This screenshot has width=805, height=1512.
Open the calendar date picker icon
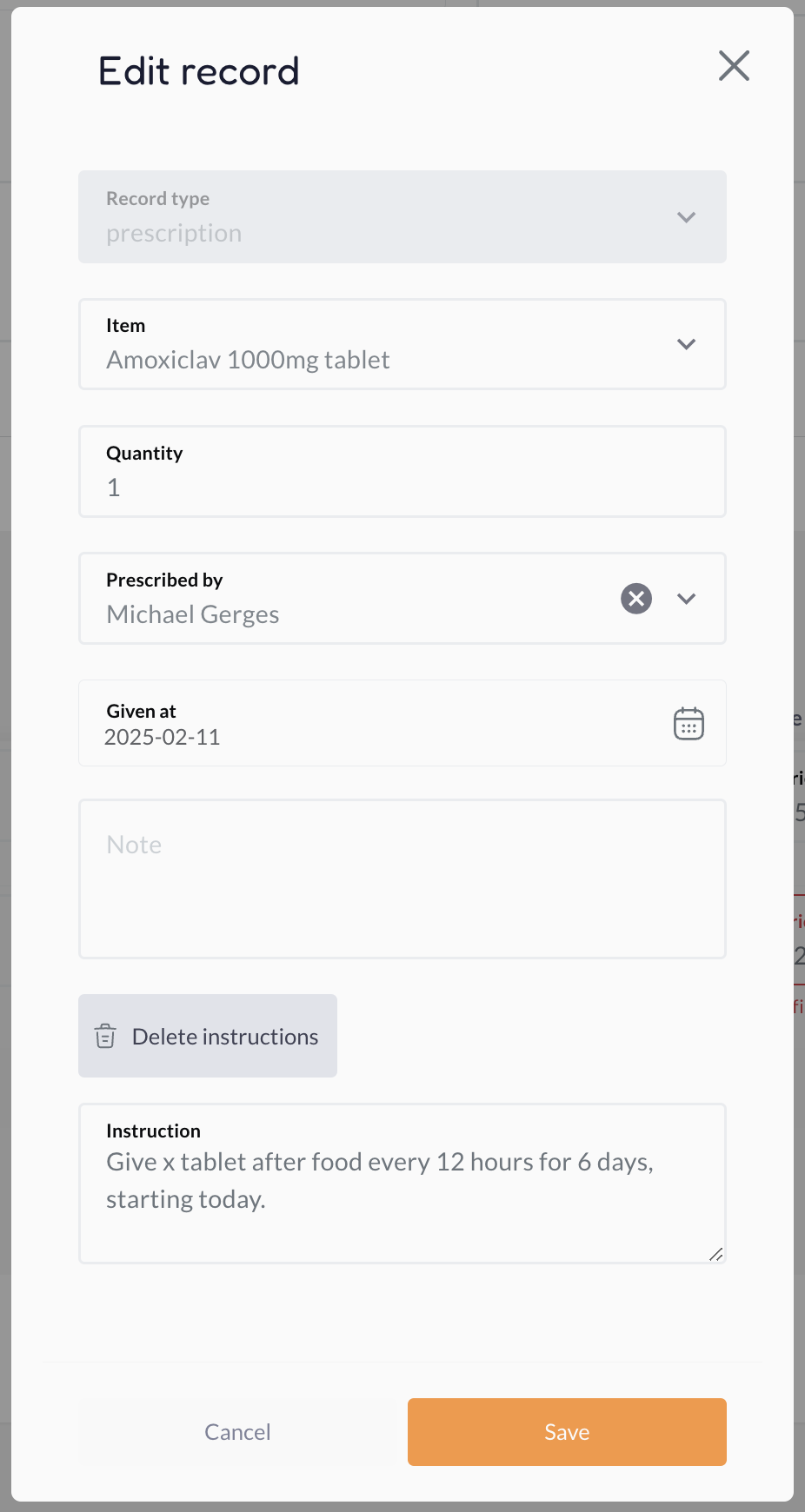[x=689, y=723]
